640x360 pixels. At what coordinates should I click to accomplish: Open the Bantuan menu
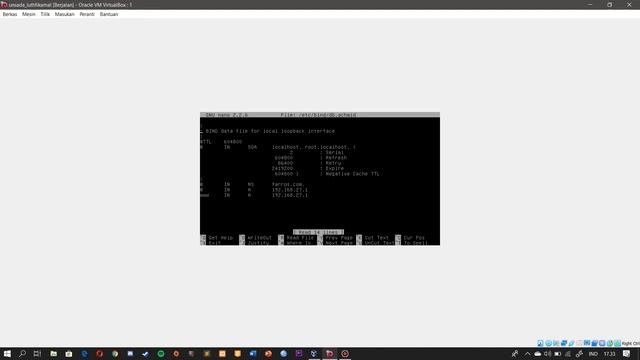coord(109,14)
